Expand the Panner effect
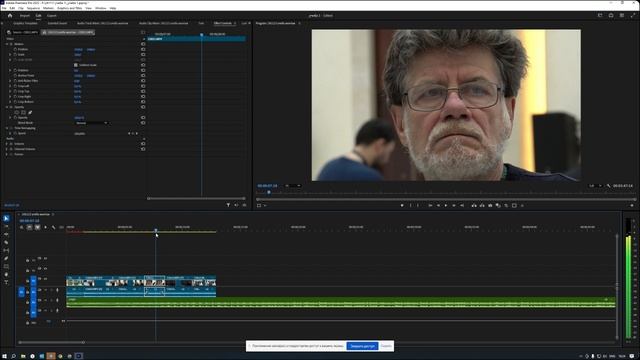 tap(7, 154)
